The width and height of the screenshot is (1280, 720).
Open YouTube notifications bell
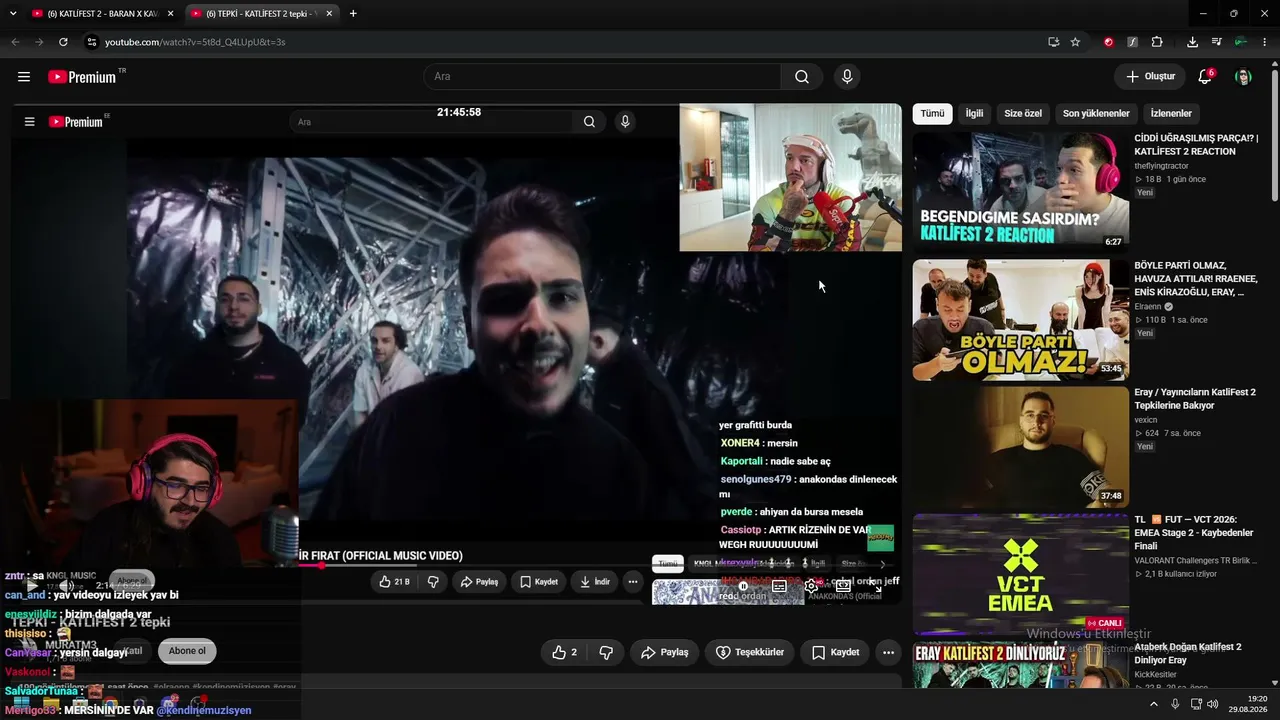(1205, 77)
